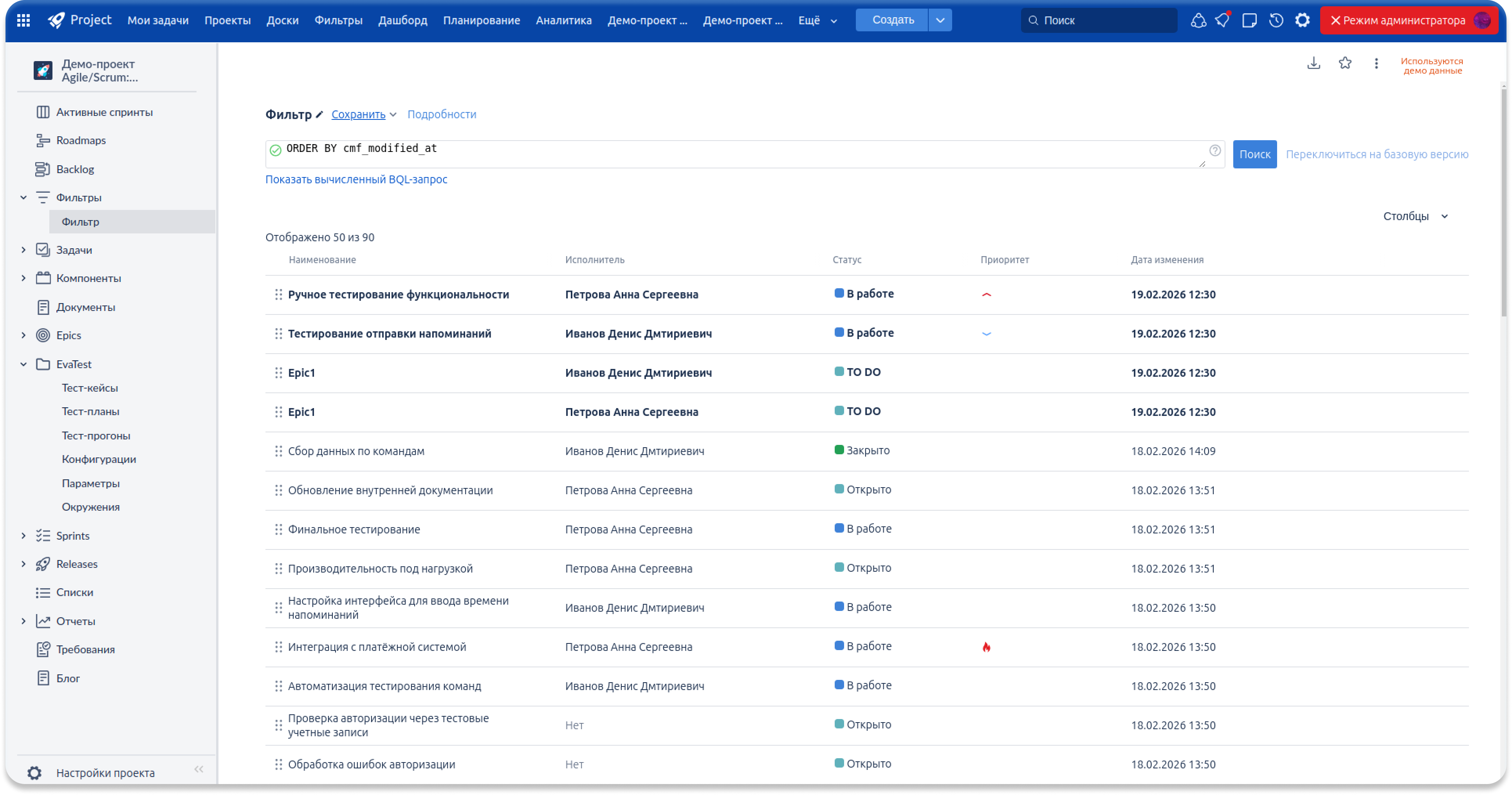1512x795 pixels.
Task: Click the pencil icon to rename filter
Action: [x=319, y=114]
